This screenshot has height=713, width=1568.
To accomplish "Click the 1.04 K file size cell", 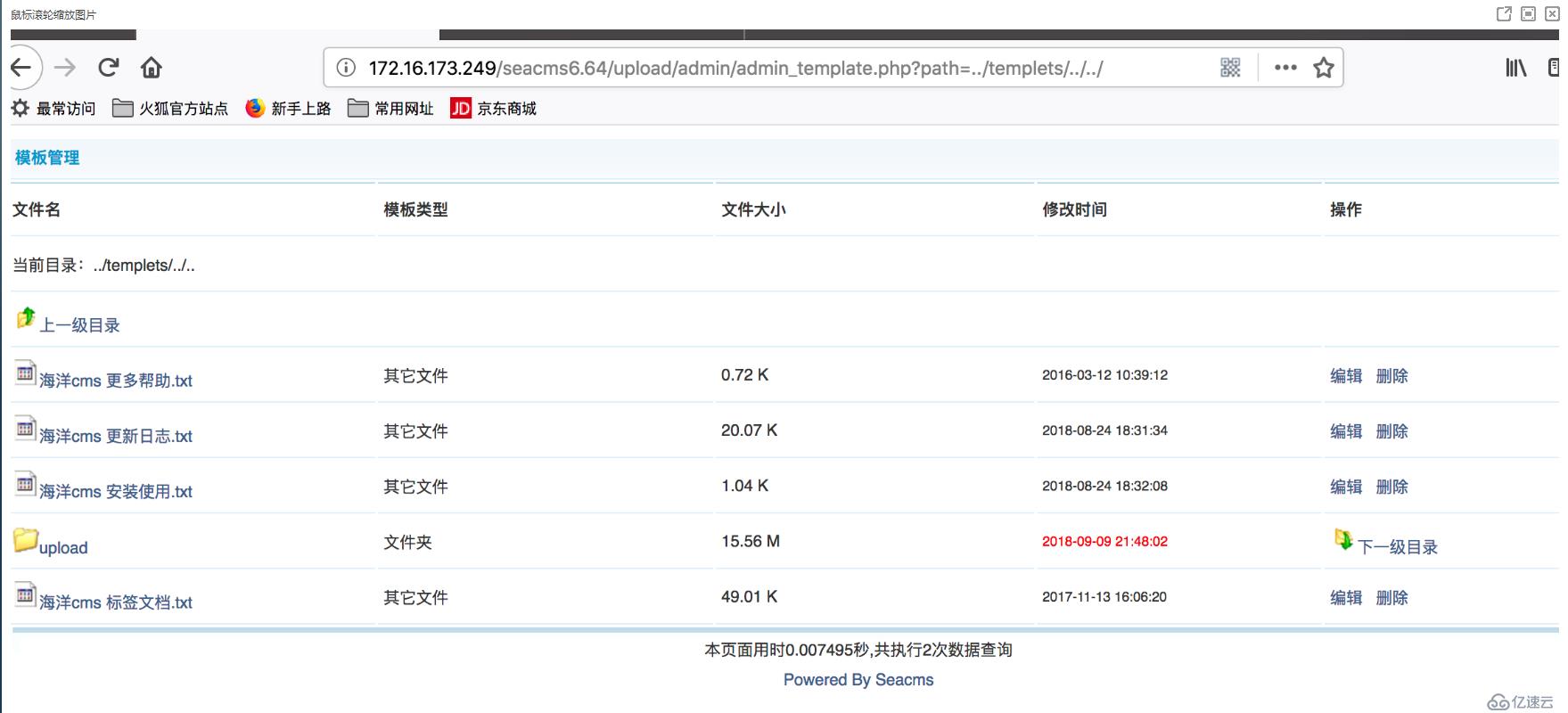I will 744,486.
